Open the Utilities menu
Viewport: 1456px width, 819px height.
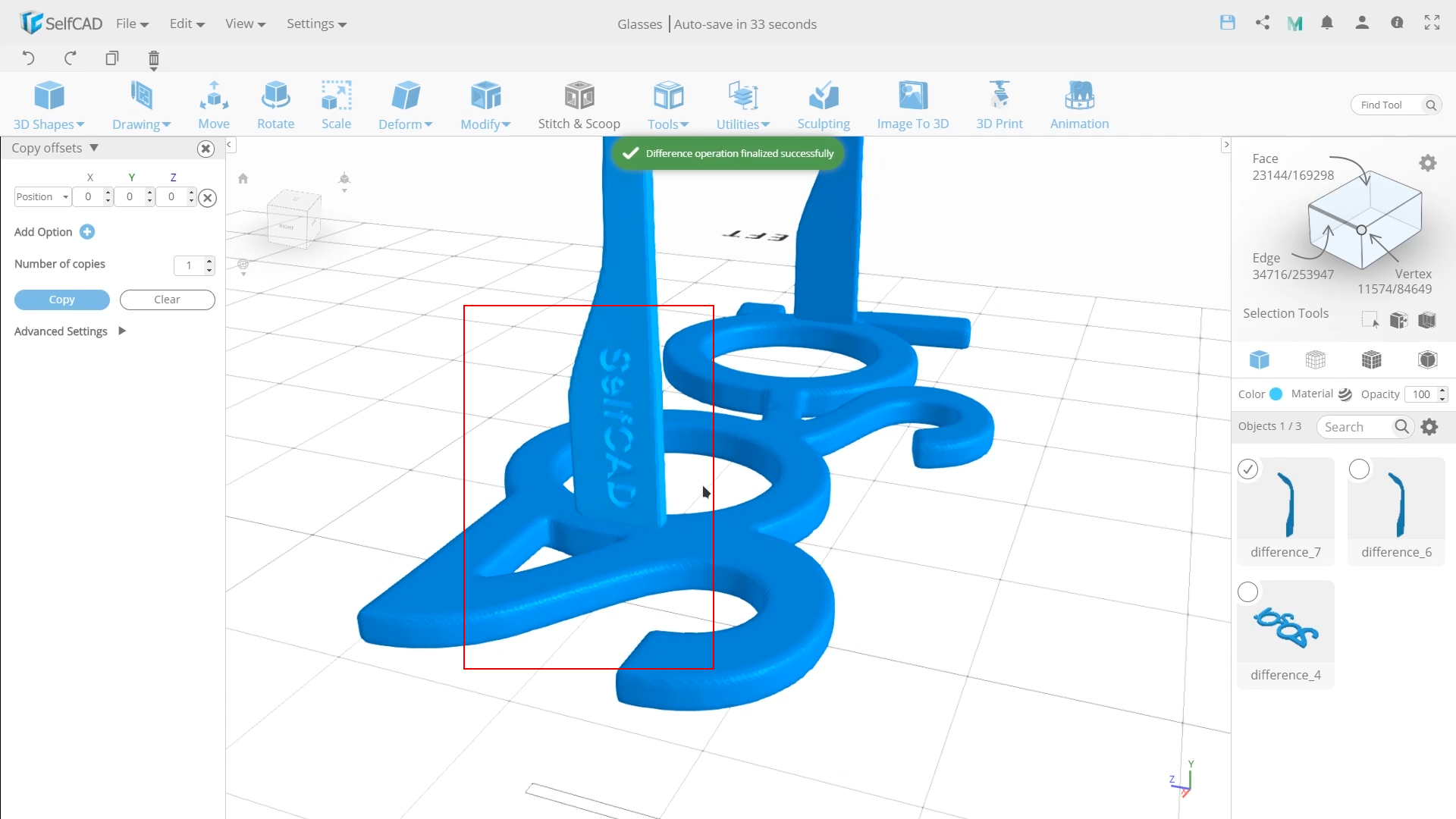[743, 105]
